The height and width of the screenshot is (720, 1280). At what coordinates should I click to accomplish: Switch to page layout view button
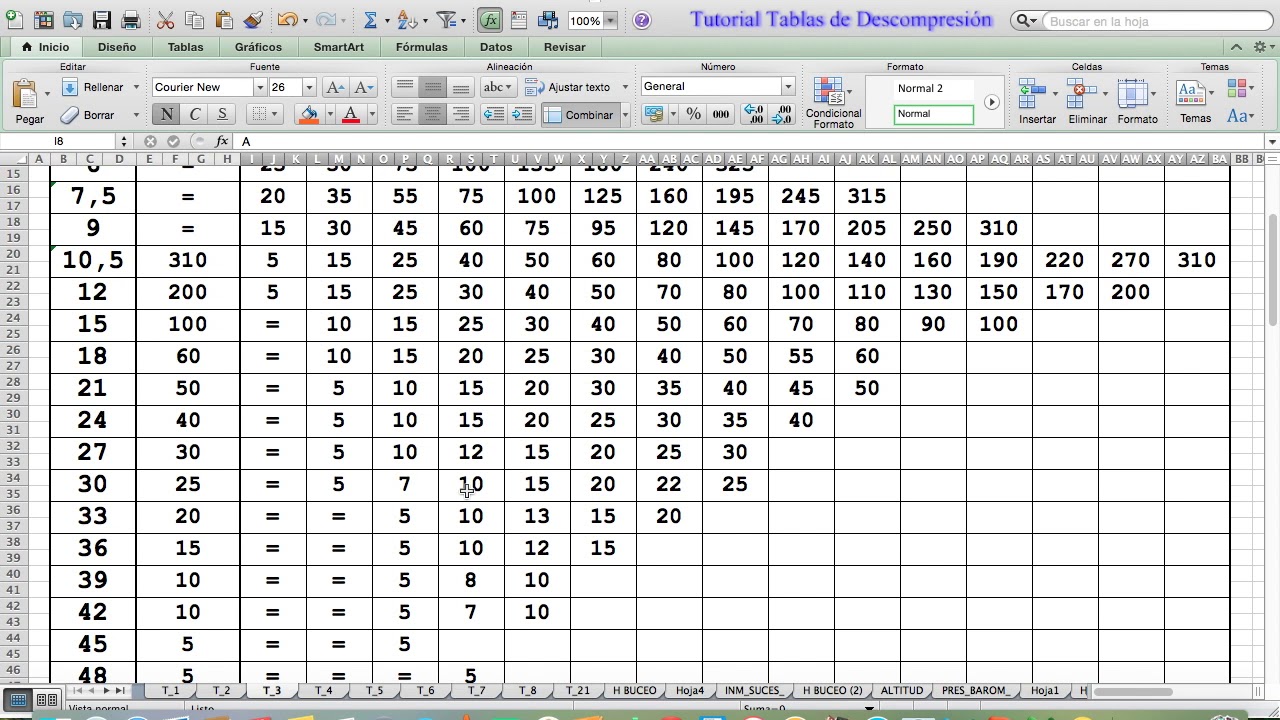tap(46, 699)
